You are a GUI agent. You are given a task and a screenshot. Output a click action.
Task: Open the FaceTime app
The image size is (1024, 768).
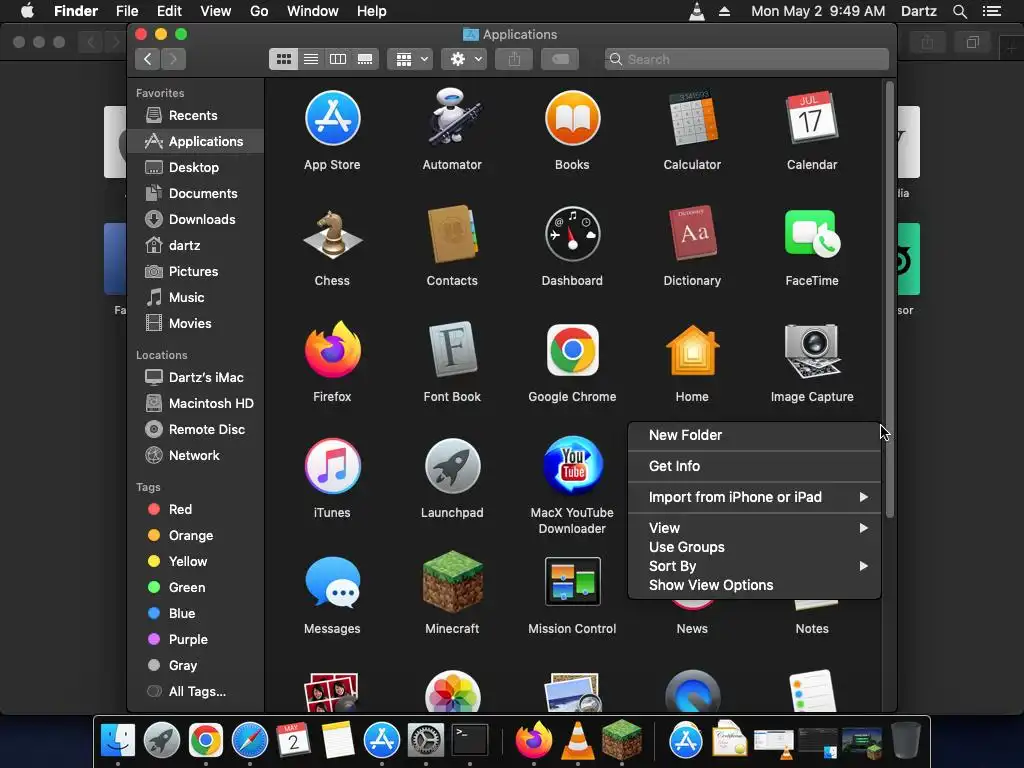(x=812, y=234)
